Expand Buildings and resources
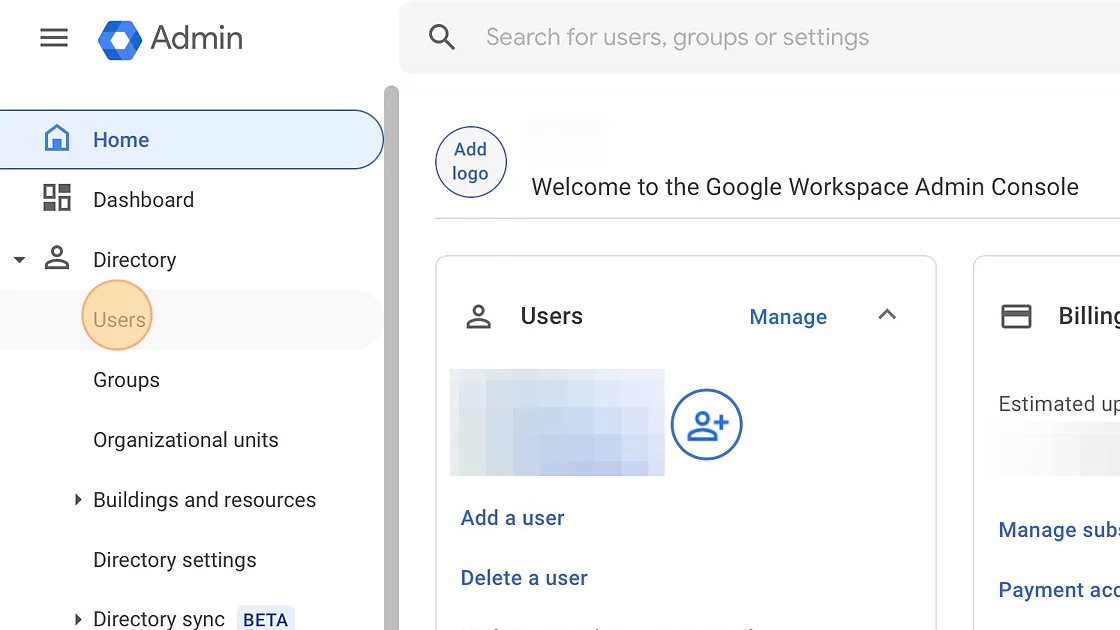1120x630 pixels. [79, 499]
